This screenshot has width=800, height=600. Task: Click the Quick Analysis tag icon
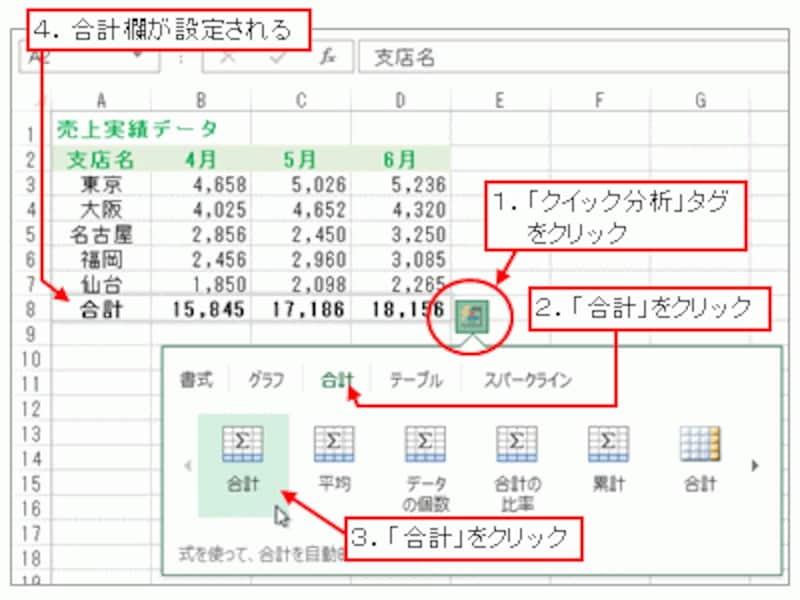tap(472, 316)
